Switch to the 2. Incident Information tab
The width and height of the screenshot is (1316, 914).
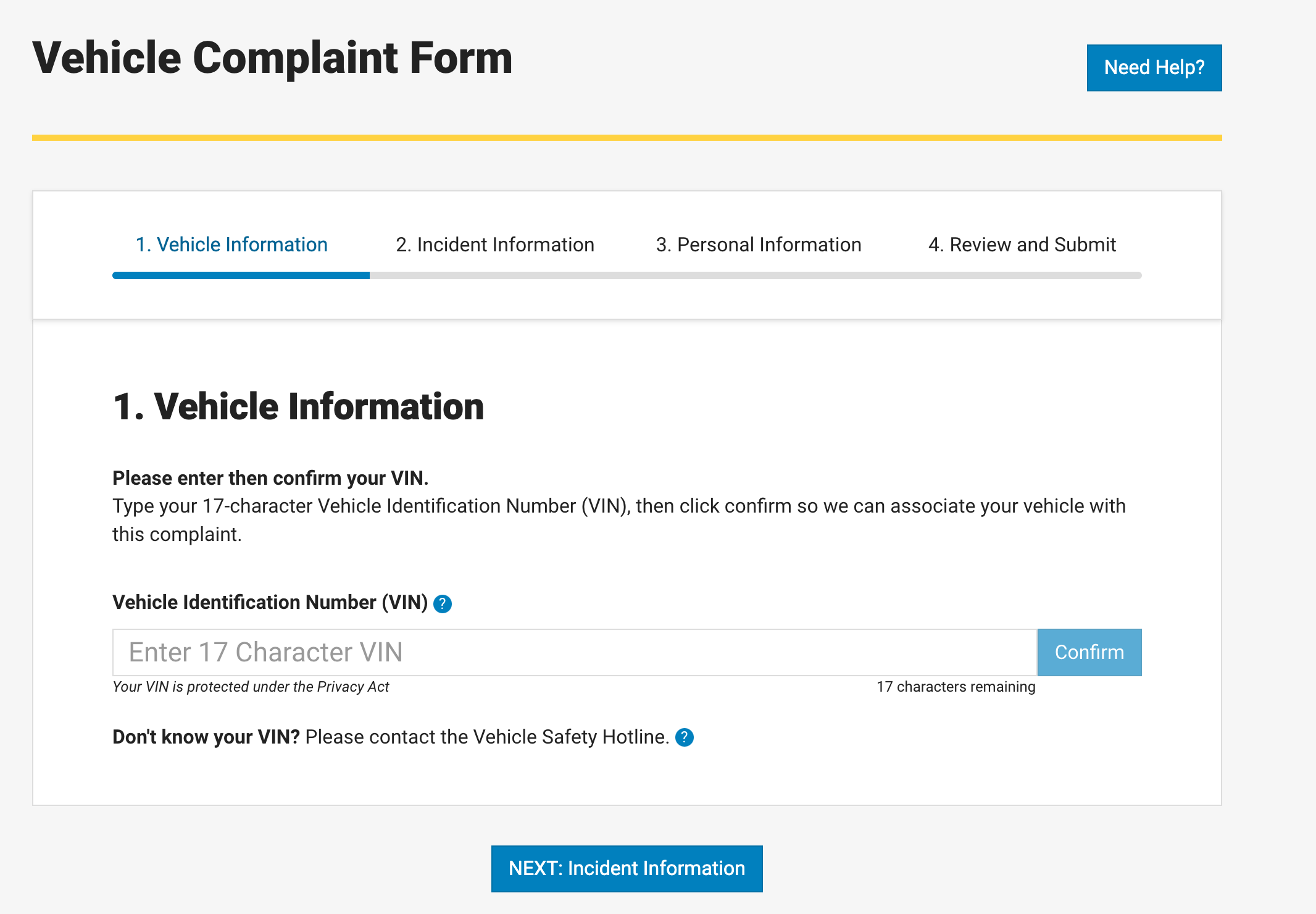coord(495,245)
